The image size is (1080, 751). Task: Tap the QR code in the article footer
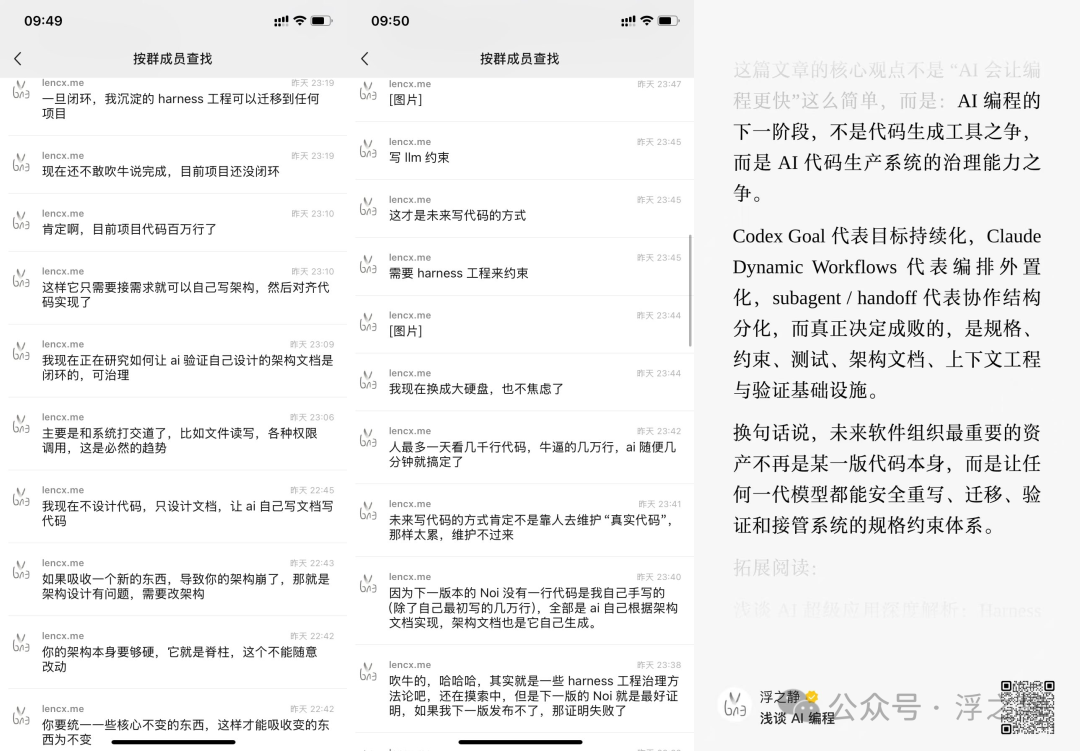tap(1028, 708)
